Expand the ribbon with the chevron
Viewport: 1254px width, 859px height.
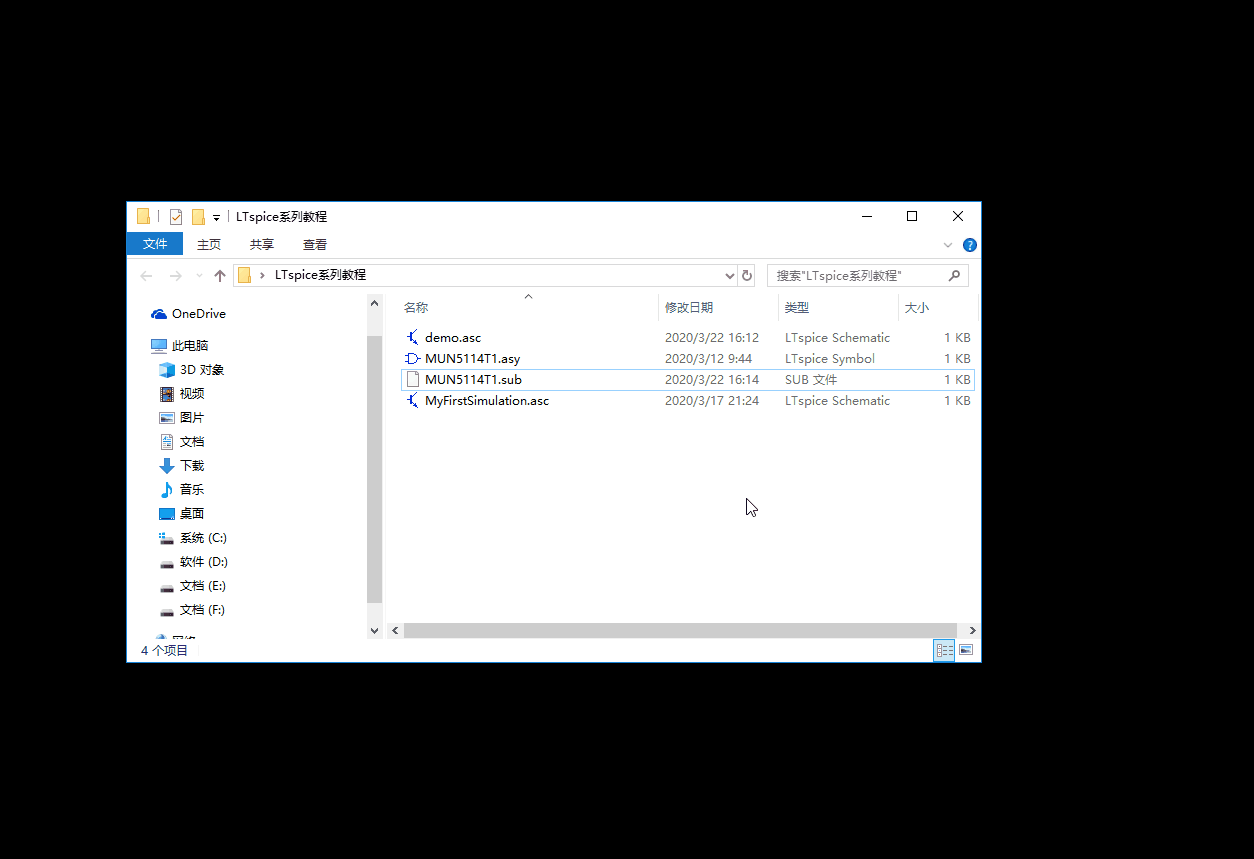pyautogui.click(x=948, y=245)
